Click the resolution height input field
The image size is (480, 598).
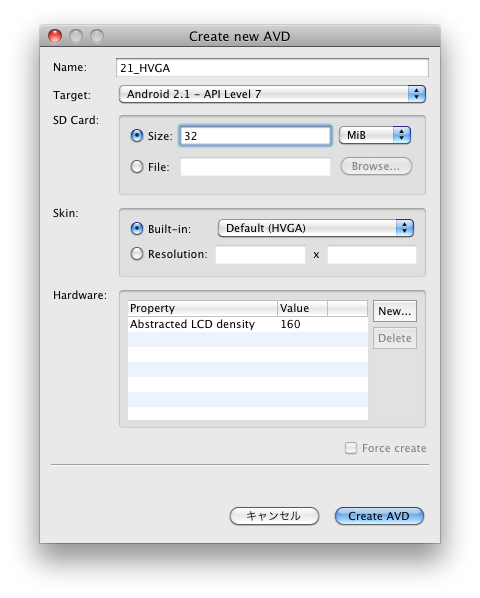point(372,254)
